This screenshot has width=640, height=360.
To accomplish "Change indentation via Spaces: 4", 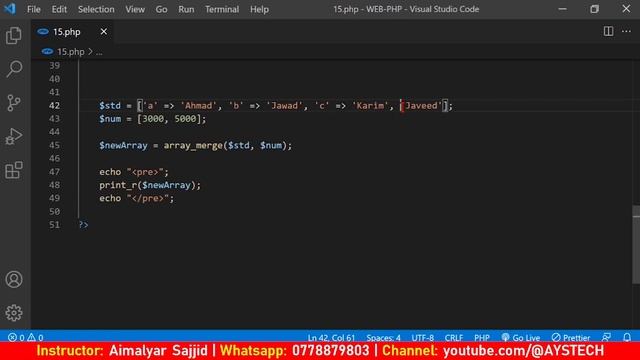I will click(x=383, y=338).
